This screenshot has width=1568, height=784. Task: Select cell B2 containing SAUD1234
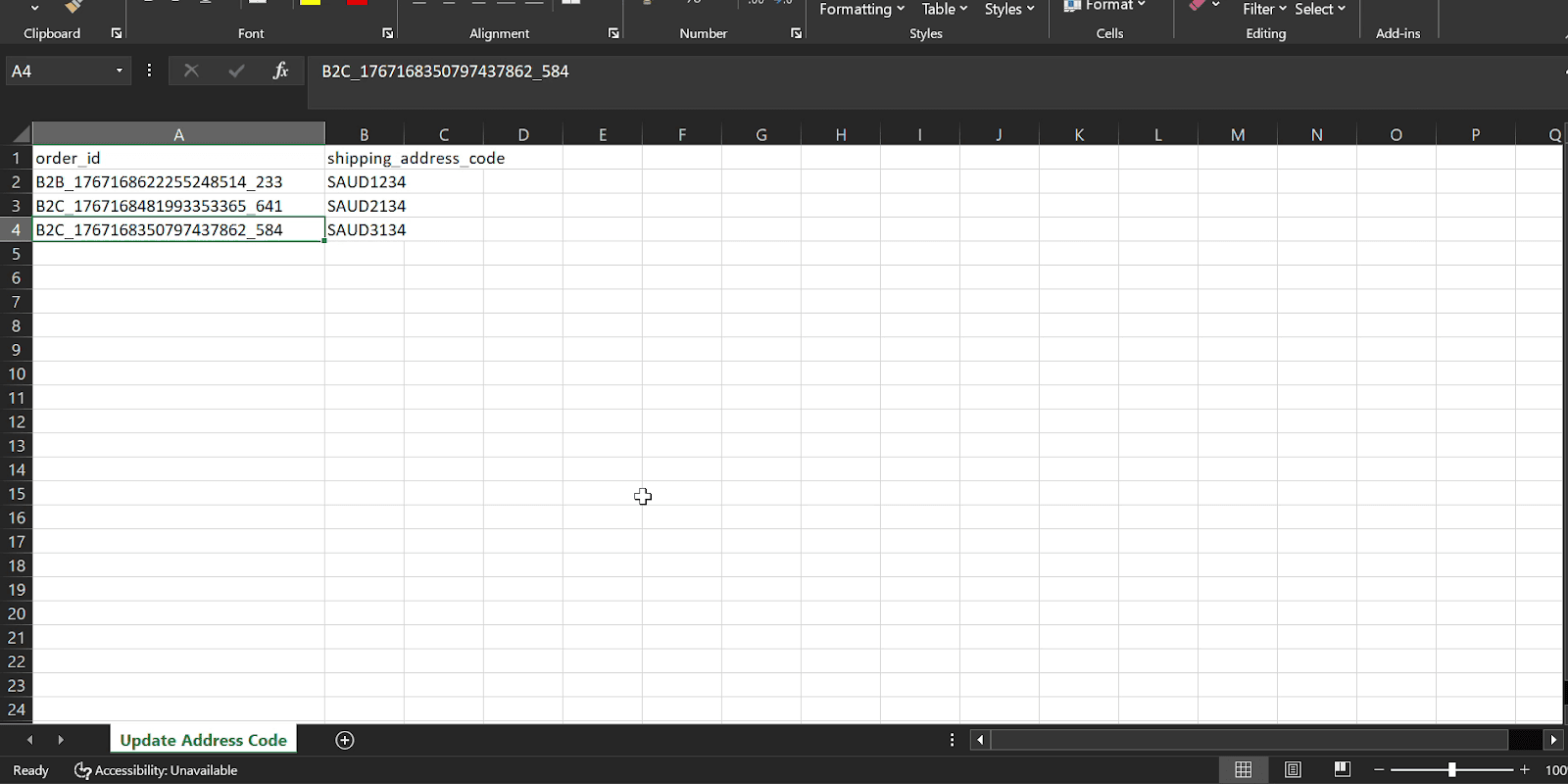(x=365, y=182)
